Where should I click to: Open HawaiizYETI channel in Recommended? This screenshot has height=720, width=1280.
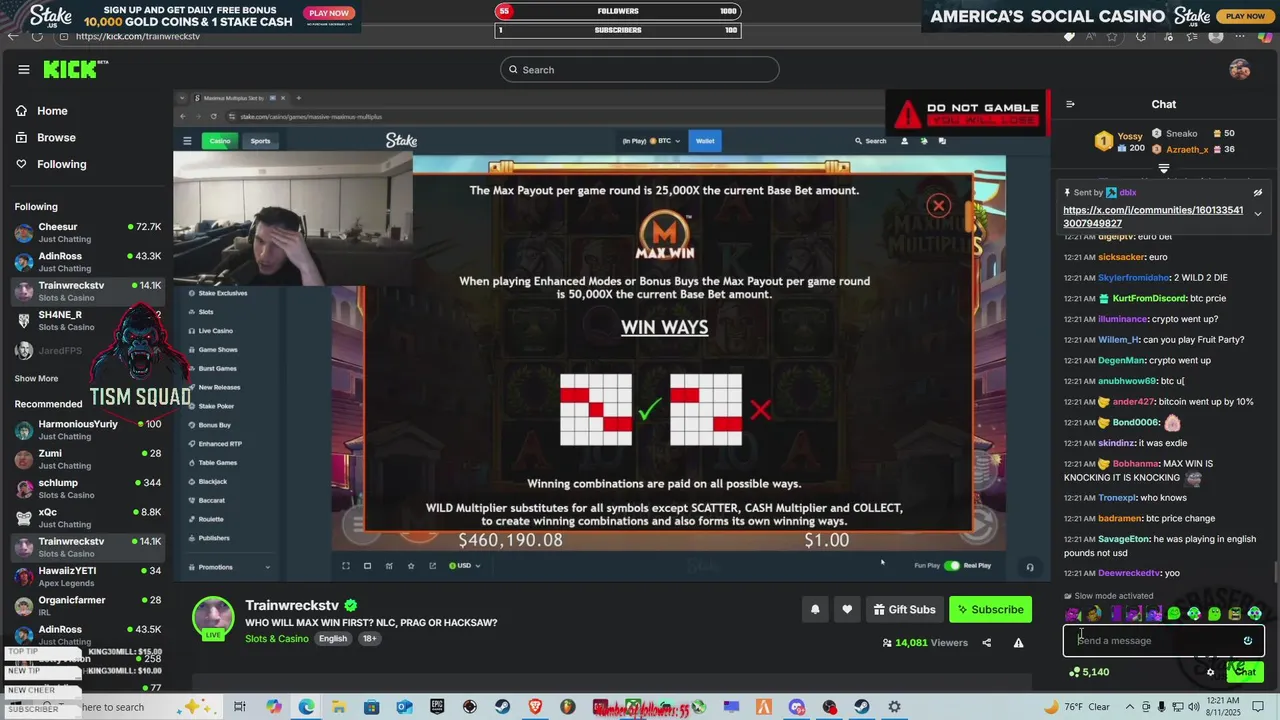(x=88, y=577)
